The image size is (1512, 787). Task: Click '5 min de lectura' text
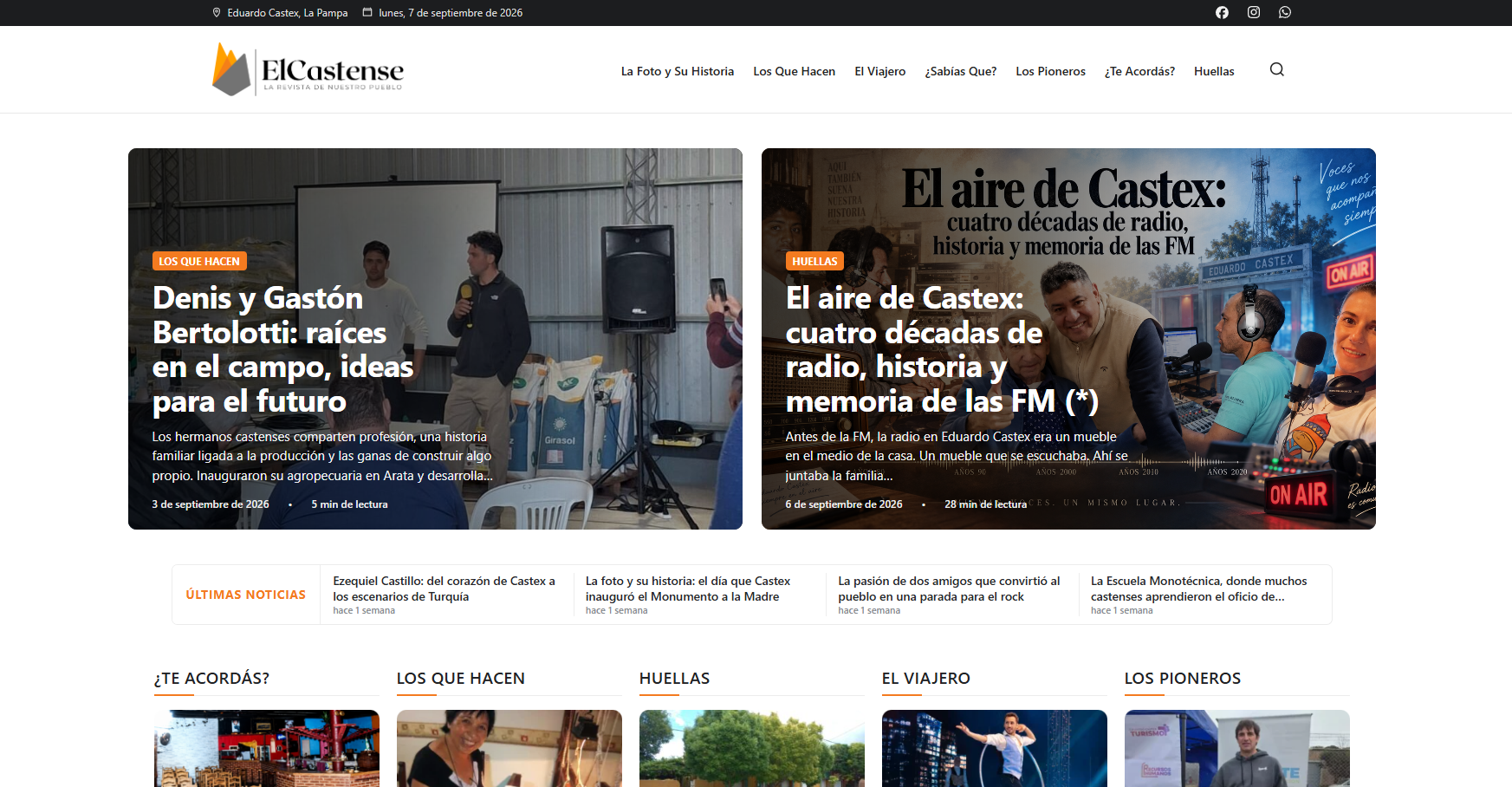pos(349,504)
